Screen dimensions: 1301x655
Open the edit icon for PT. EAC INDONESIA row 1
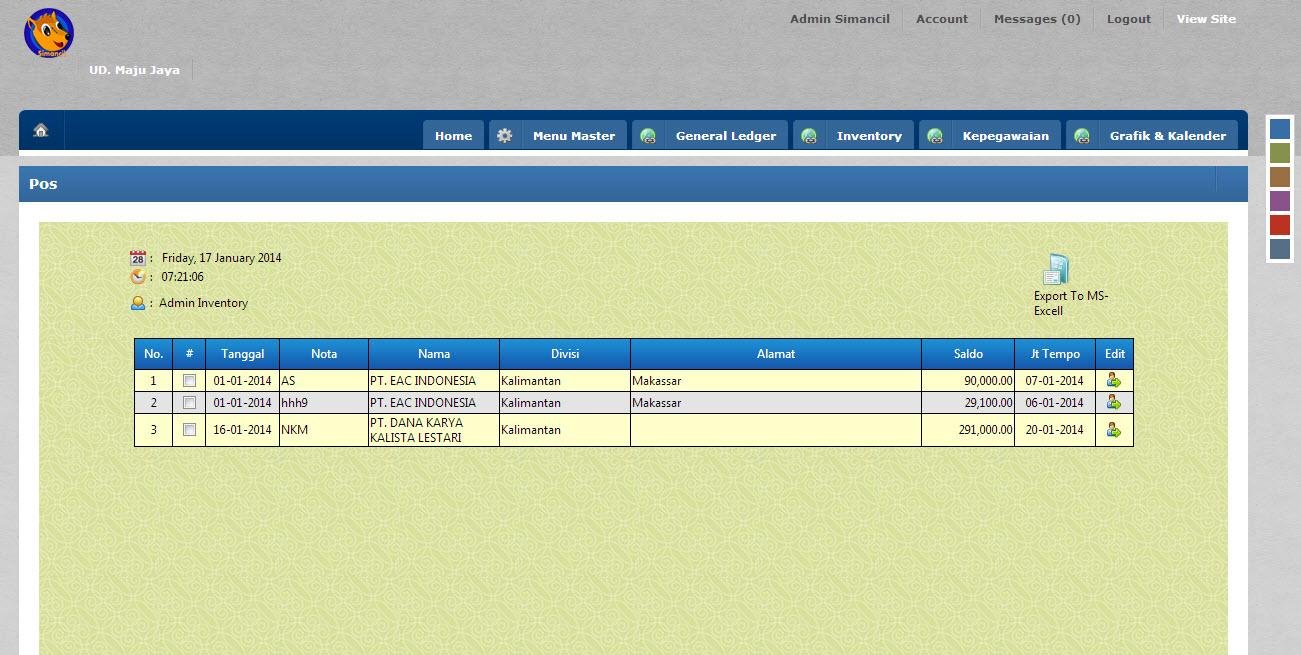[x=1114, y=380]
